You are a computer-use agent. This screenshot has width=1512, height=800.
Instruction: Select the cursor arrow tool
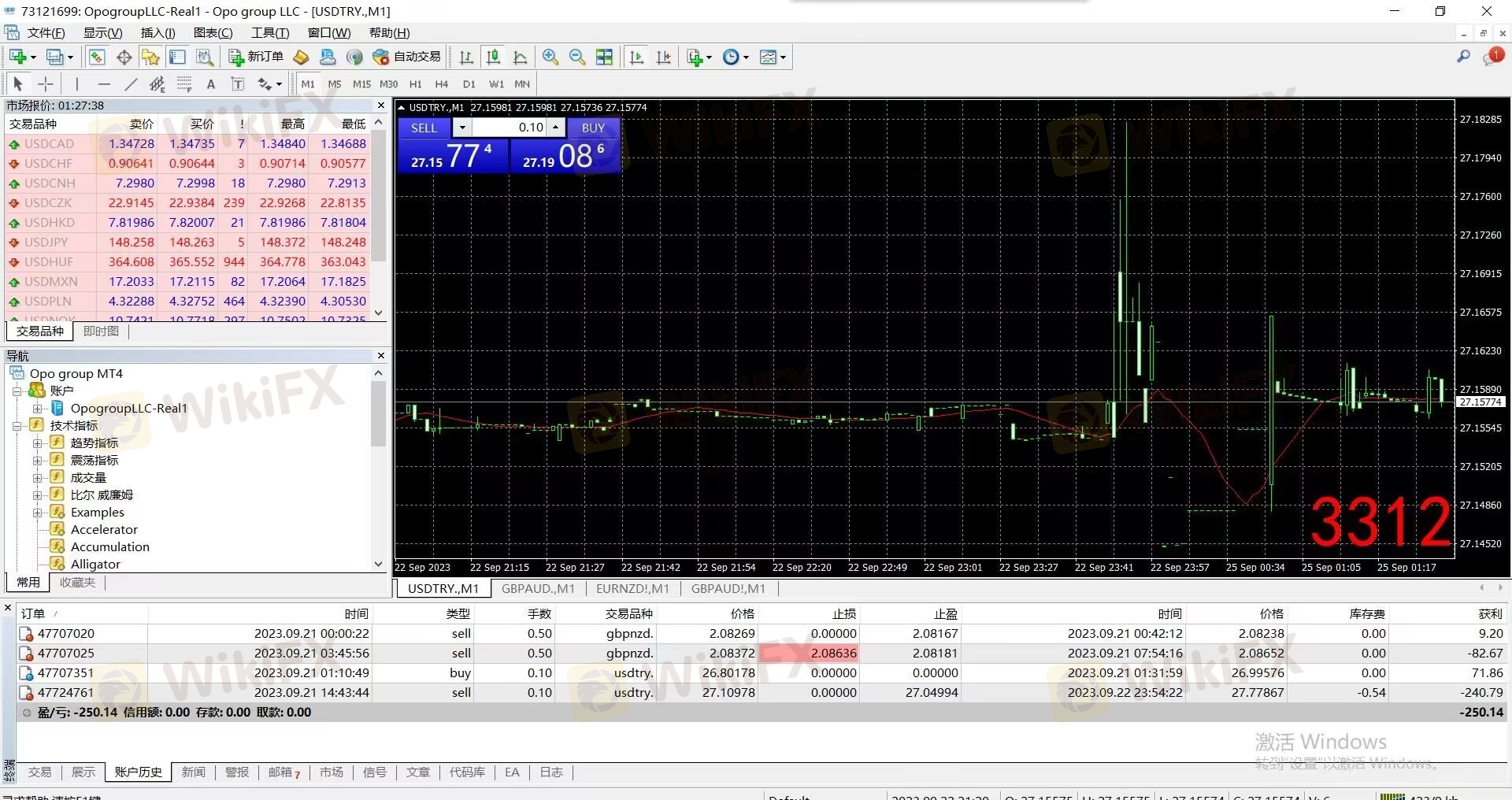click(18, 83)
